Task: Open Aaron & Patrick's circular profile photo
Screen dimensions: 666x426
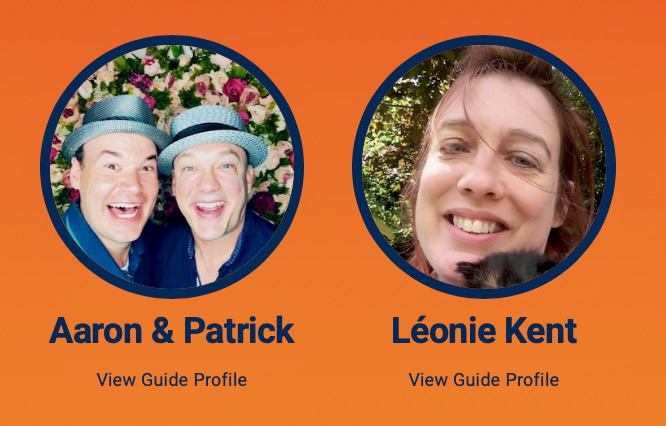Action: coord(172,166)
